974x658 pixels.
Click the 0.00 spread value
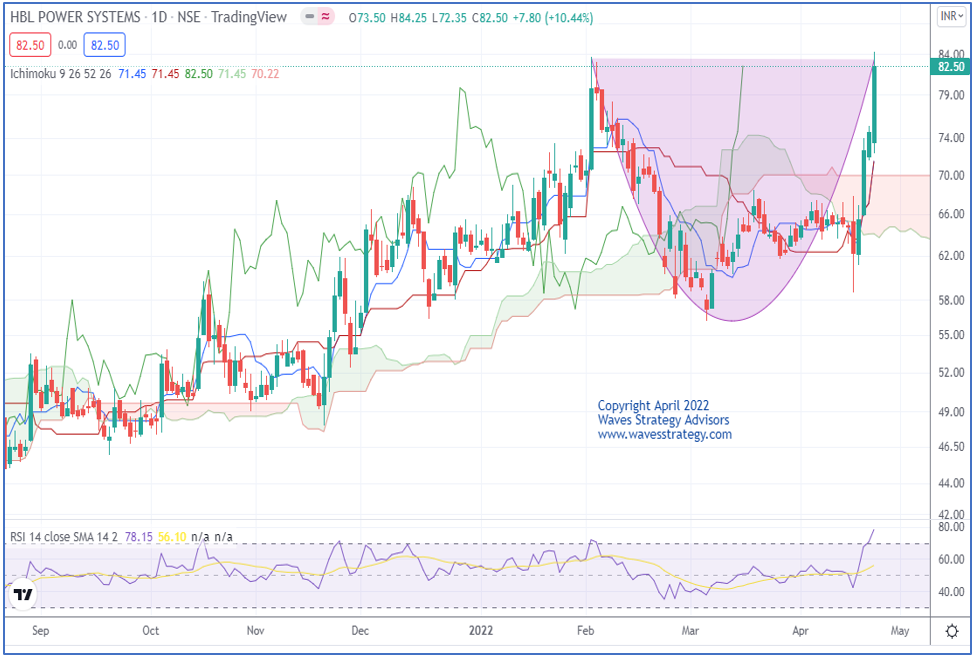pyautogui.click(x=67, y=45)
